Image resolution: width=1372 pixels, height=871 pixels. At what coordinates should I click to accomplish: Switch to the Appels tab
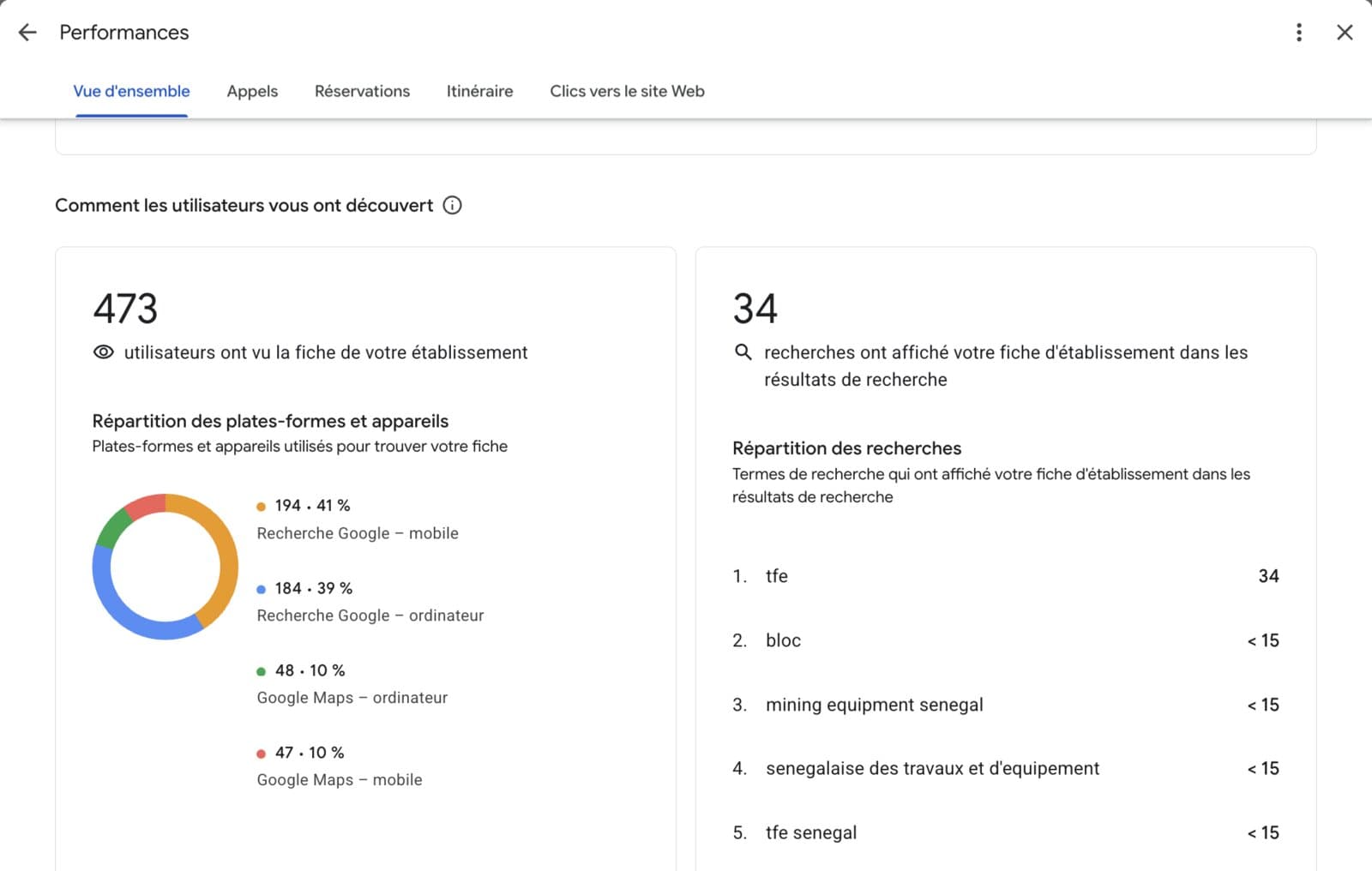point(252,91)
